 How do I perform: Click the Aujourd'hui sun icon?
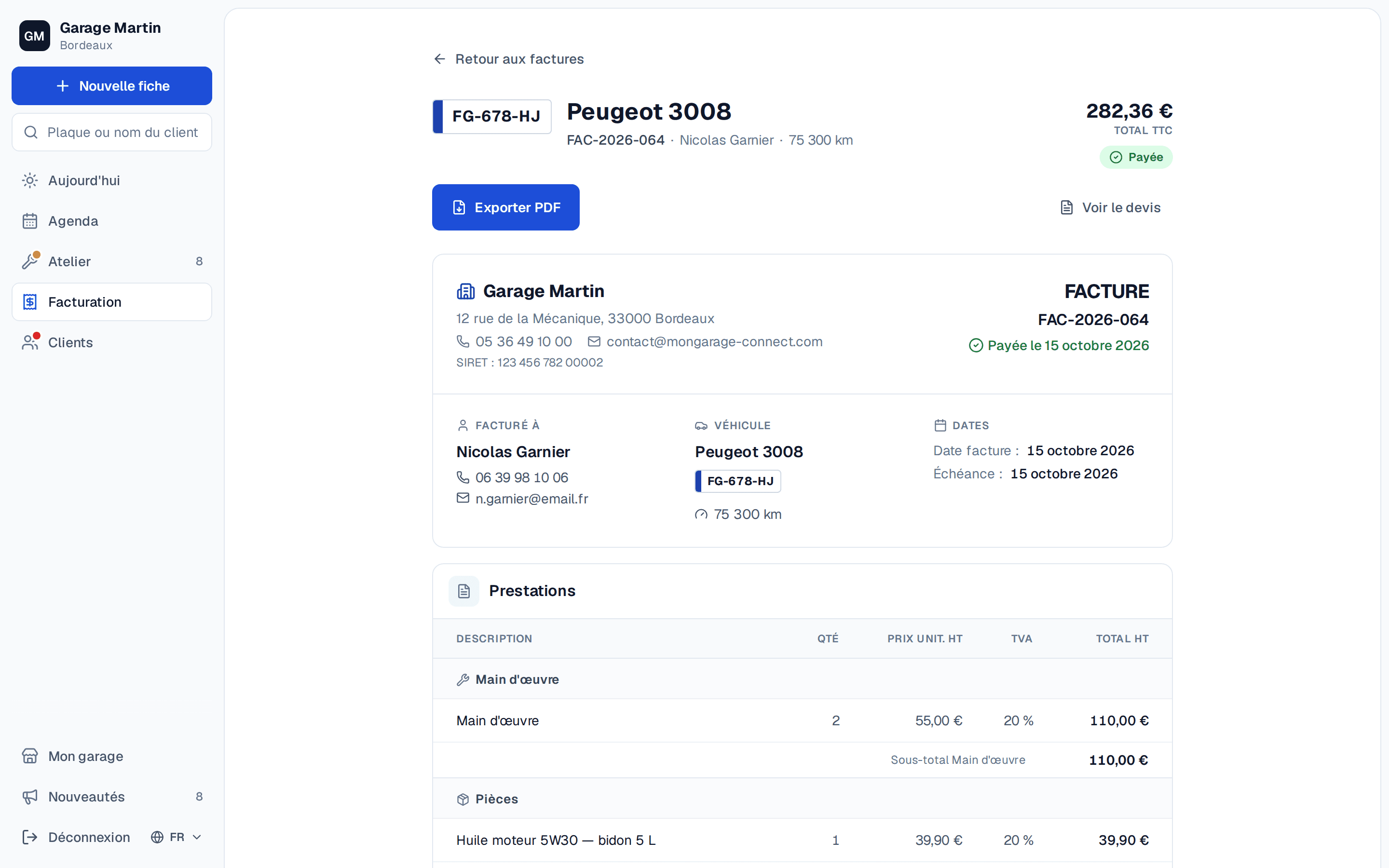30,180
